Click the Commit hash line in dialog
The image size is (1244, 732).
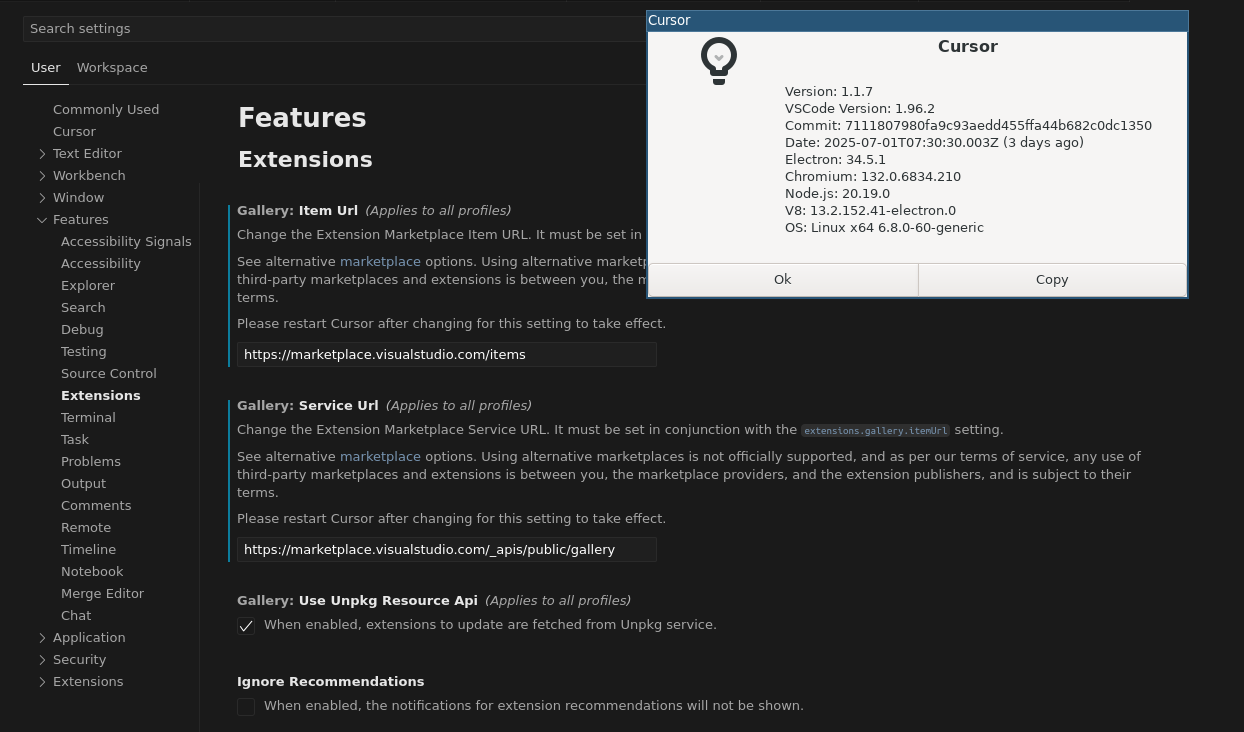coord(968,126)
